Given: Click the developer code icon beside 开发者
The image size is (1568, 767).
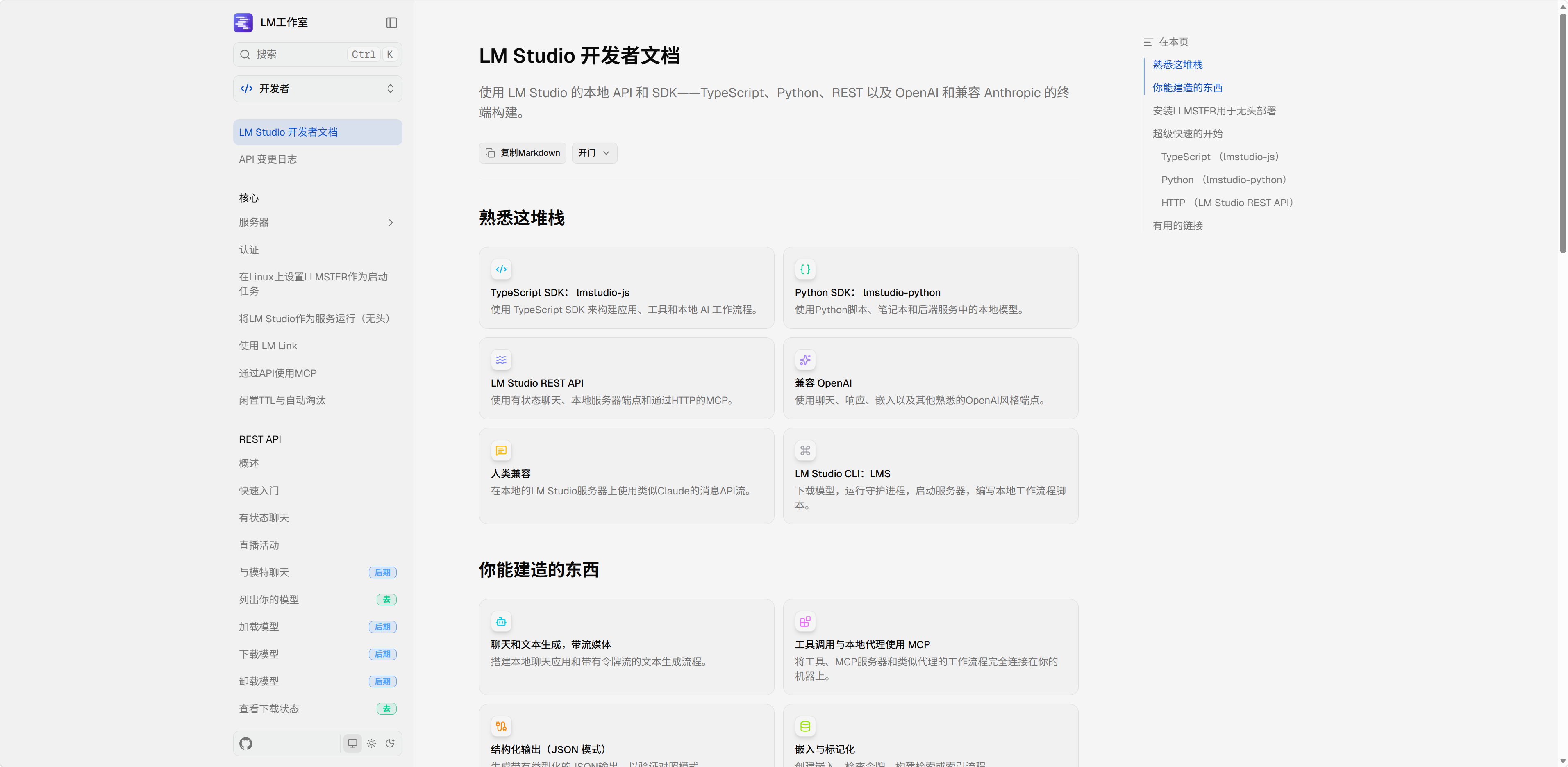Looking at the screenshot, I should [247, 88].
